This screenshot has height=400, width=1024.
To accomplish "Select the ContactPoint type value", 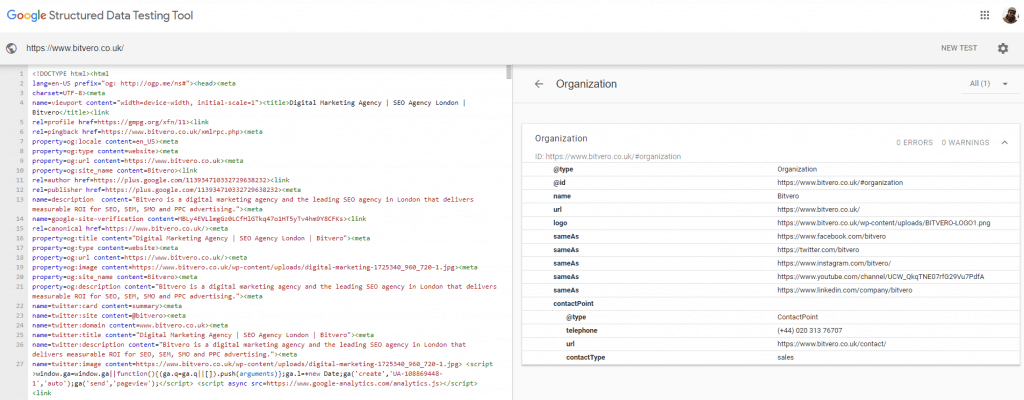I will pos(797,317).
